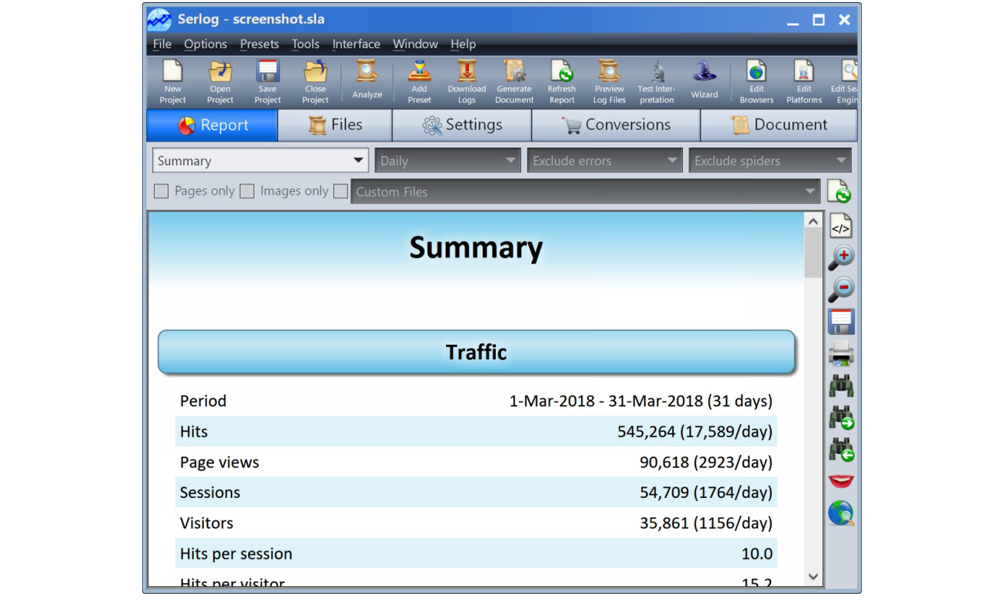View HTML source code icon
This screenshot has height=600, width=1000.
pyautogui.click(x=841, y=227)
